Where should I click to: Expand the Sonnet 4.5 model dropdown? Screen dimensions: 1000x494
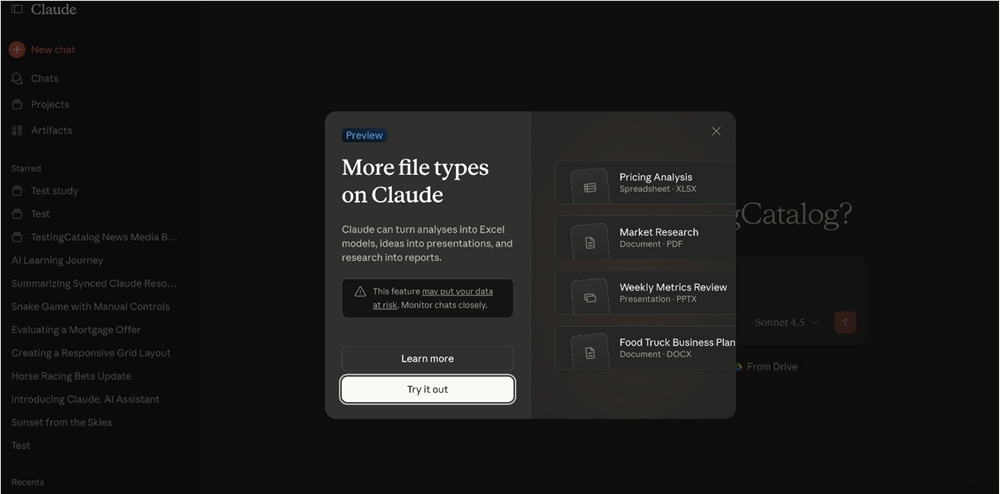786,322
